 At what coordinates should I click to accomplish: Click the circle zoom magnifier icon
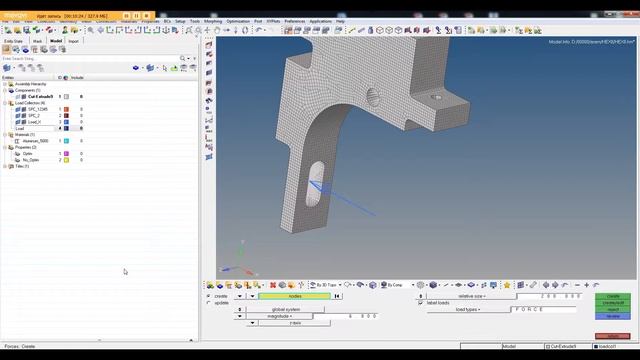point(198,30)
